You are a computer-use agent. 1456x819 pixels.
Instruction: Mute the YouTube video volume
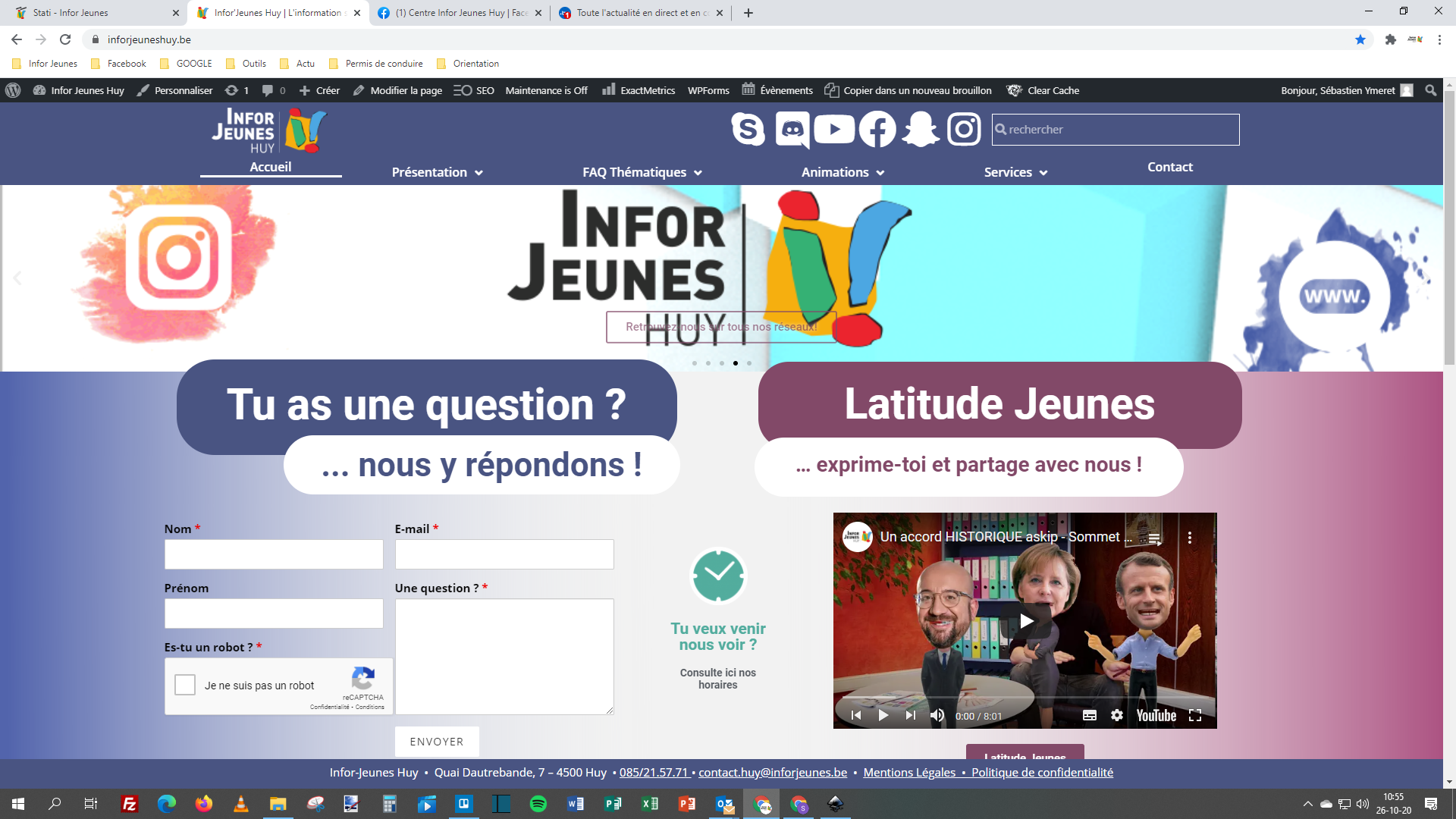pos(937,715)
